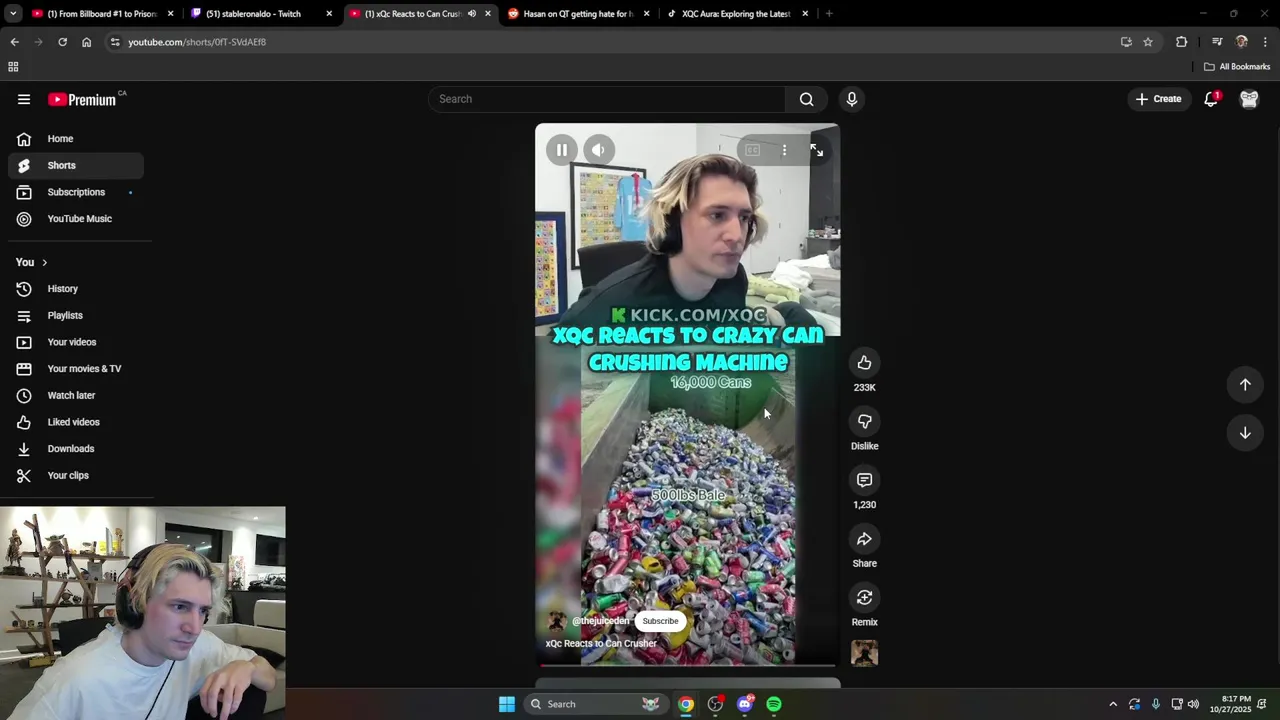The height and width of the screenshot is (720, 1280).
Task: Open Home in the sidebar
Action: point(76,139)
